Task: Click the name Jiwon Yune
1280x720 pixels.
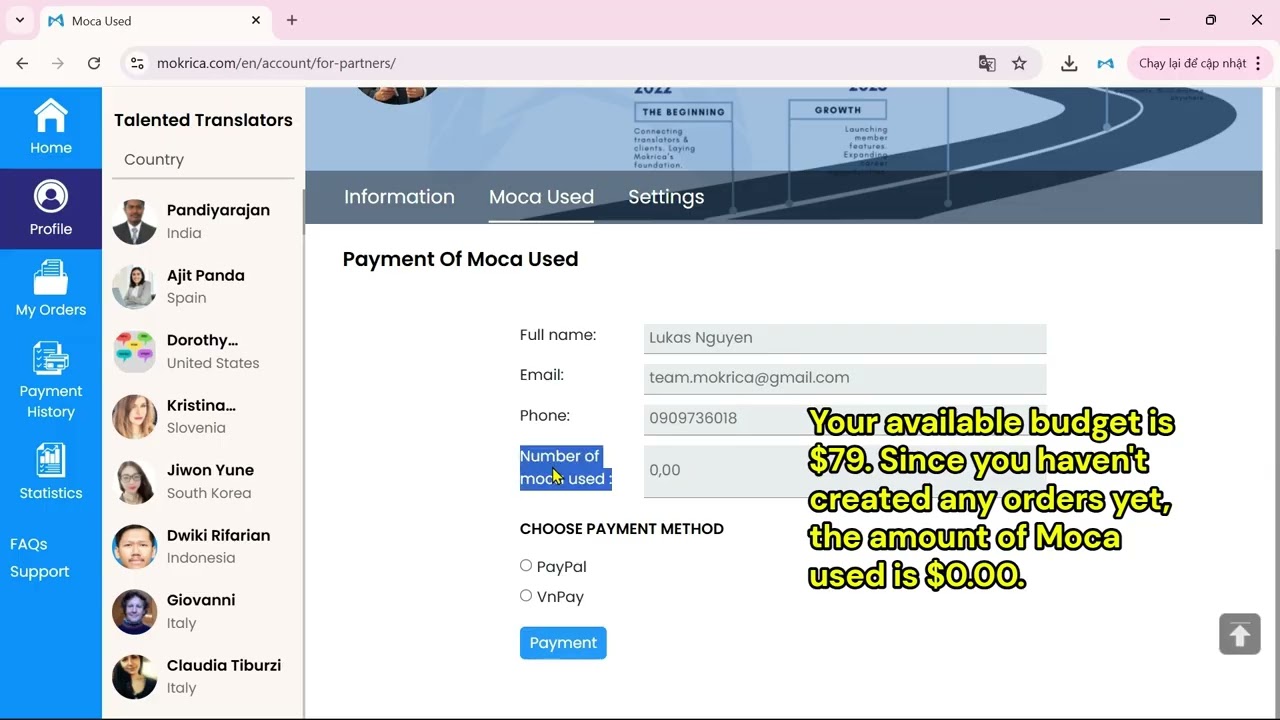Action: pyautogui.click(x=210, y=470)
